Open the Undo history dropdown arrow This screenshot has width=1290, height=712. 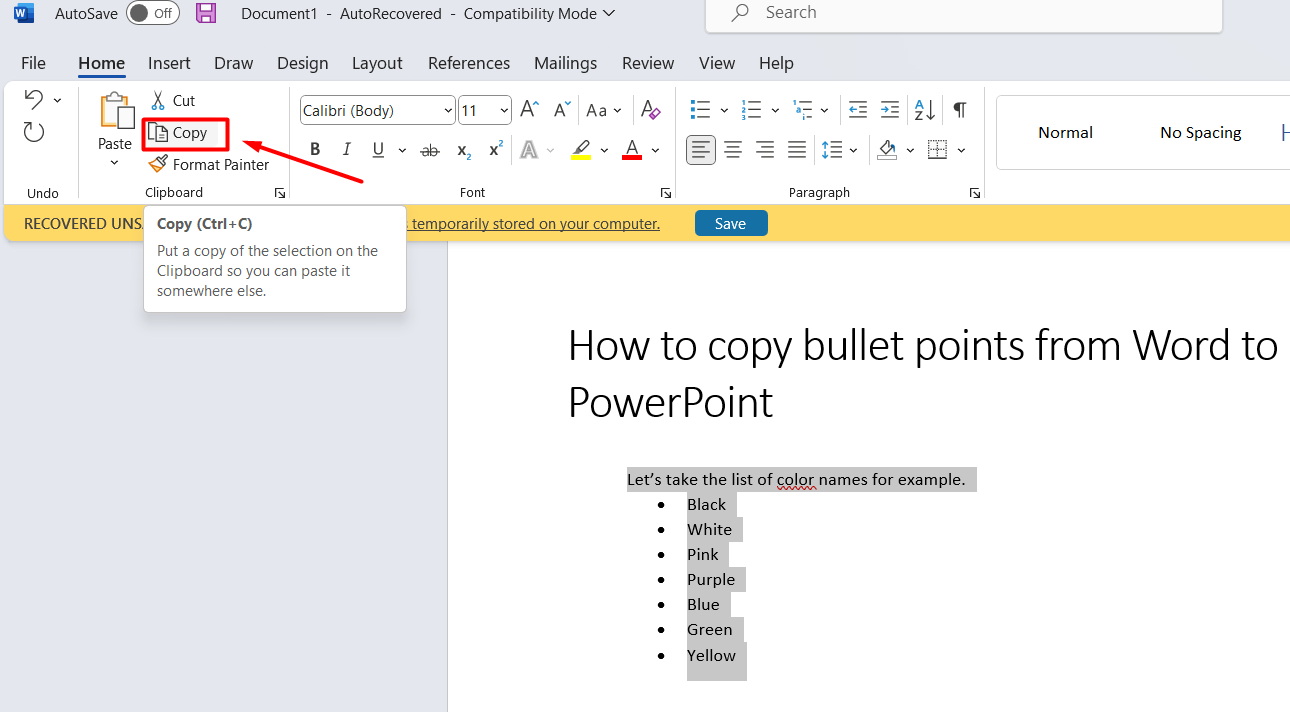(x=57, y=100)
